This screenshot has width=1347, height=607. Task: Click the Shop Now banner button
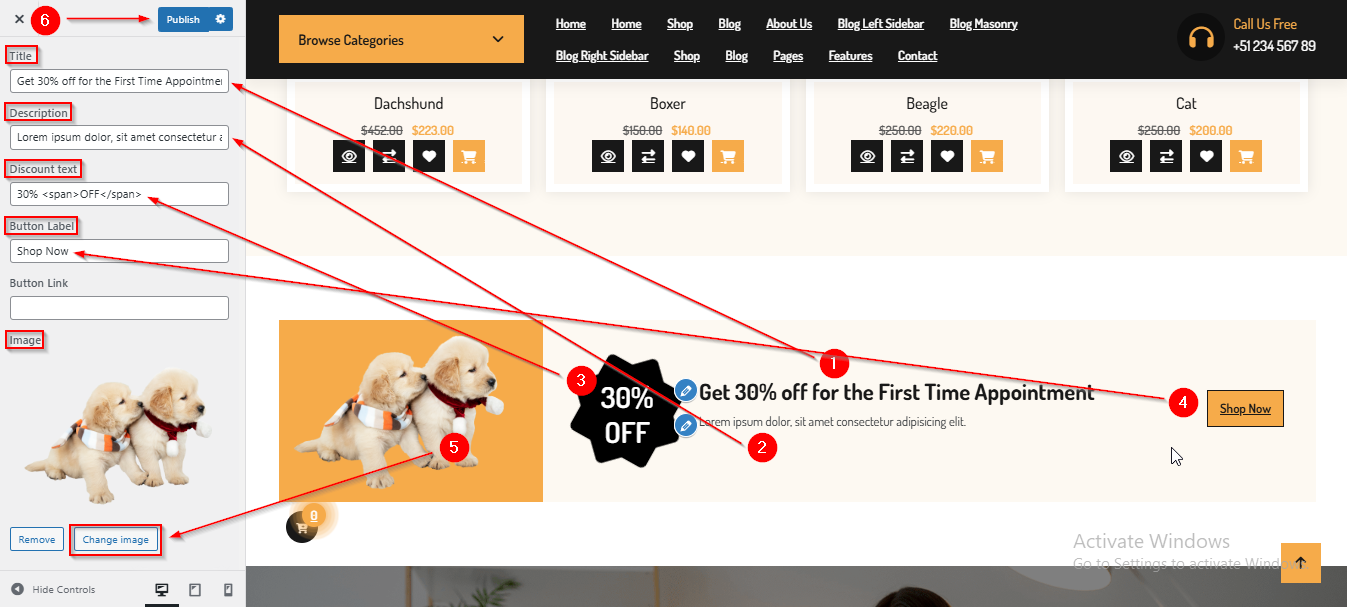(1245, 408)
